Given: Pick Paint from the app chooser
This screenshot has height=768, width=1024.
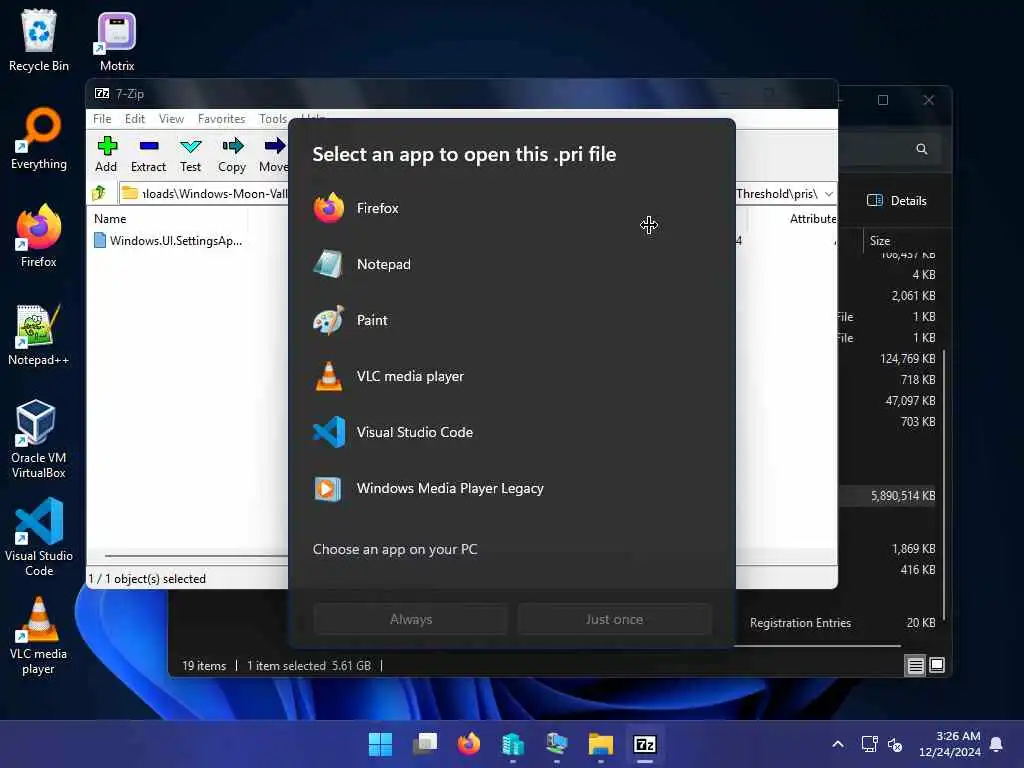Looking at the screenshot, I should click(511, 321).
